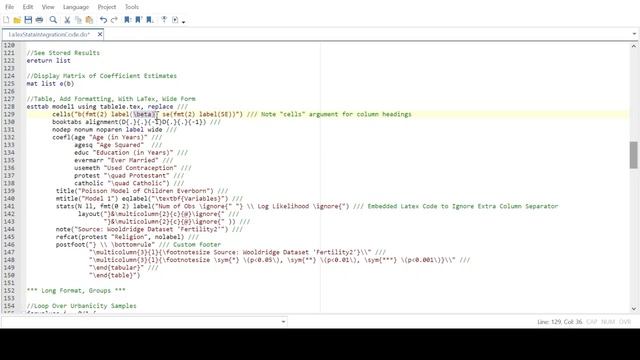
Task: Click the 'postfoot' line with Custom Footer comment
Action: tap(138, 244)
